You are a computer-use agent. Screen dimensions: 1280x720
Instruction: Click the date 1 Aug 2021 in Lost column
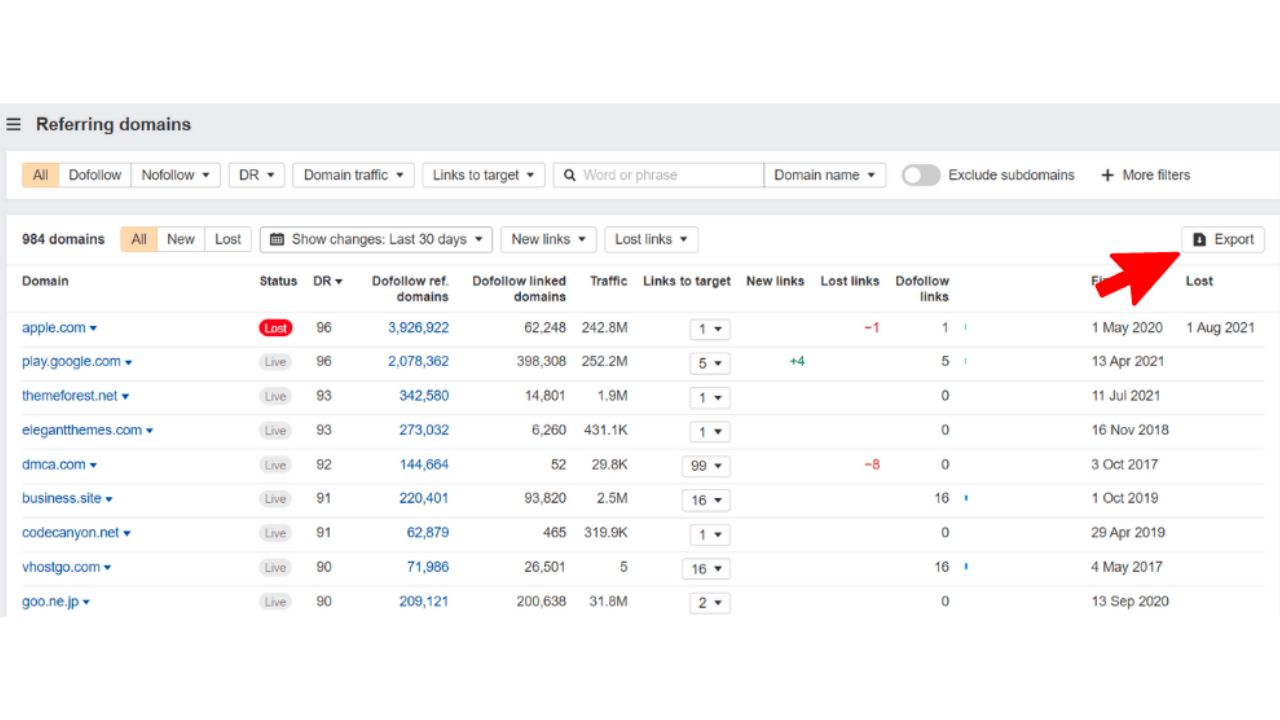click(x=1220, y=328)
